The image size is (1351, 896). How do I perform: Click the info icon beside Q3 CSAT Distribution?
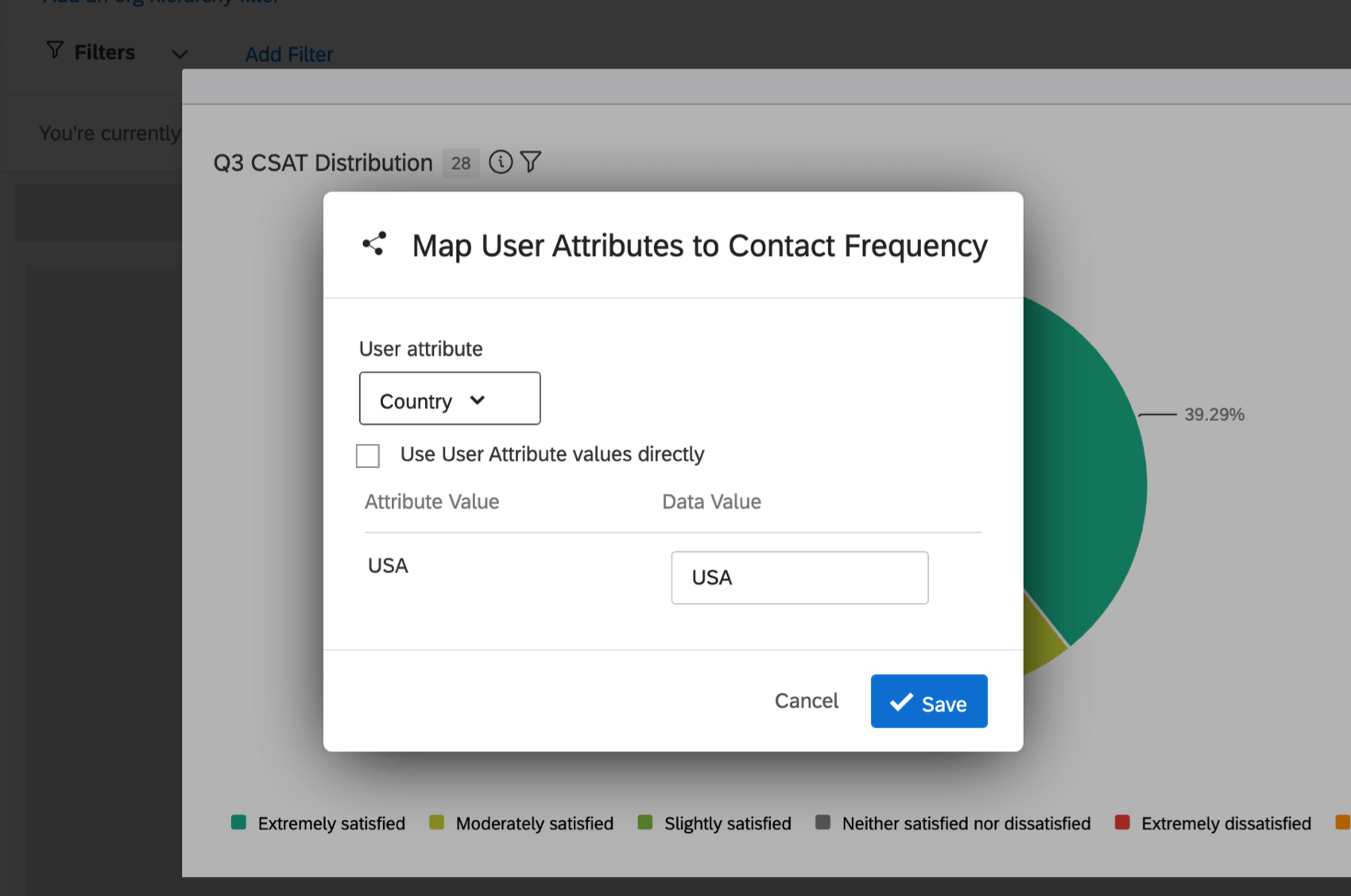pos(501,162)
